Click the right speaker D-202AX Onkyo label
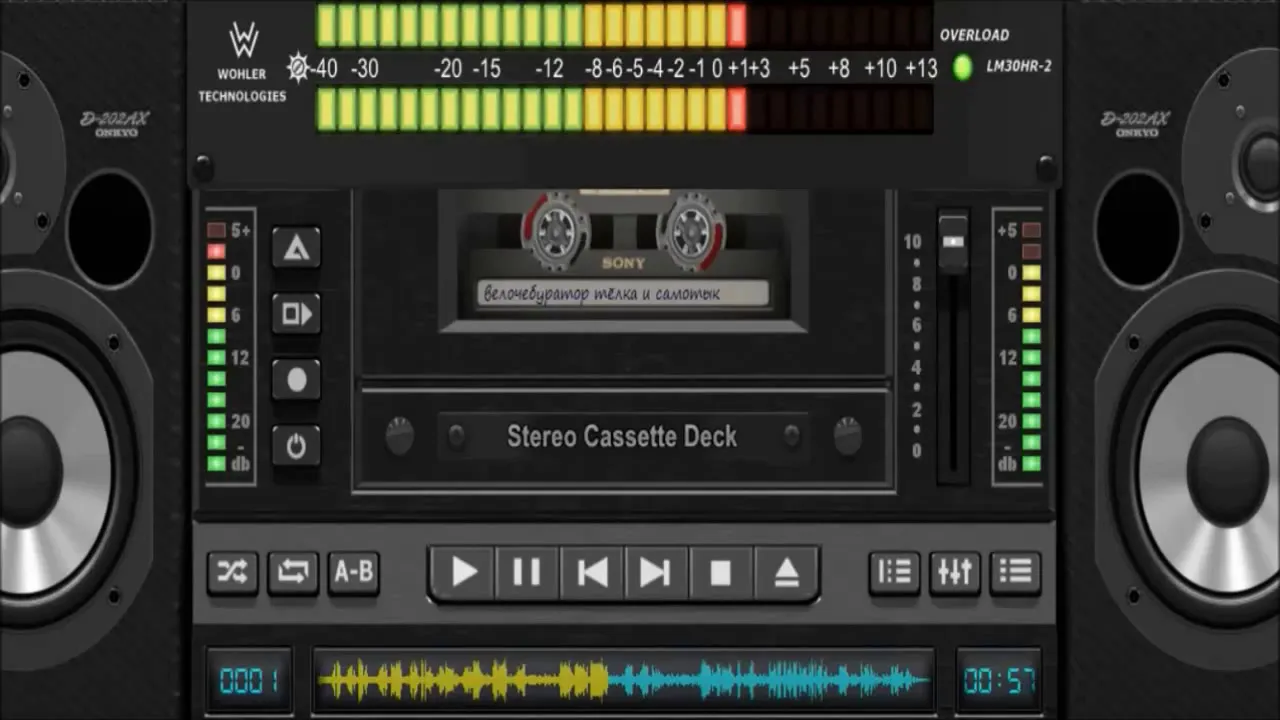This screenshot has width=1280, height=720. 1137,124
